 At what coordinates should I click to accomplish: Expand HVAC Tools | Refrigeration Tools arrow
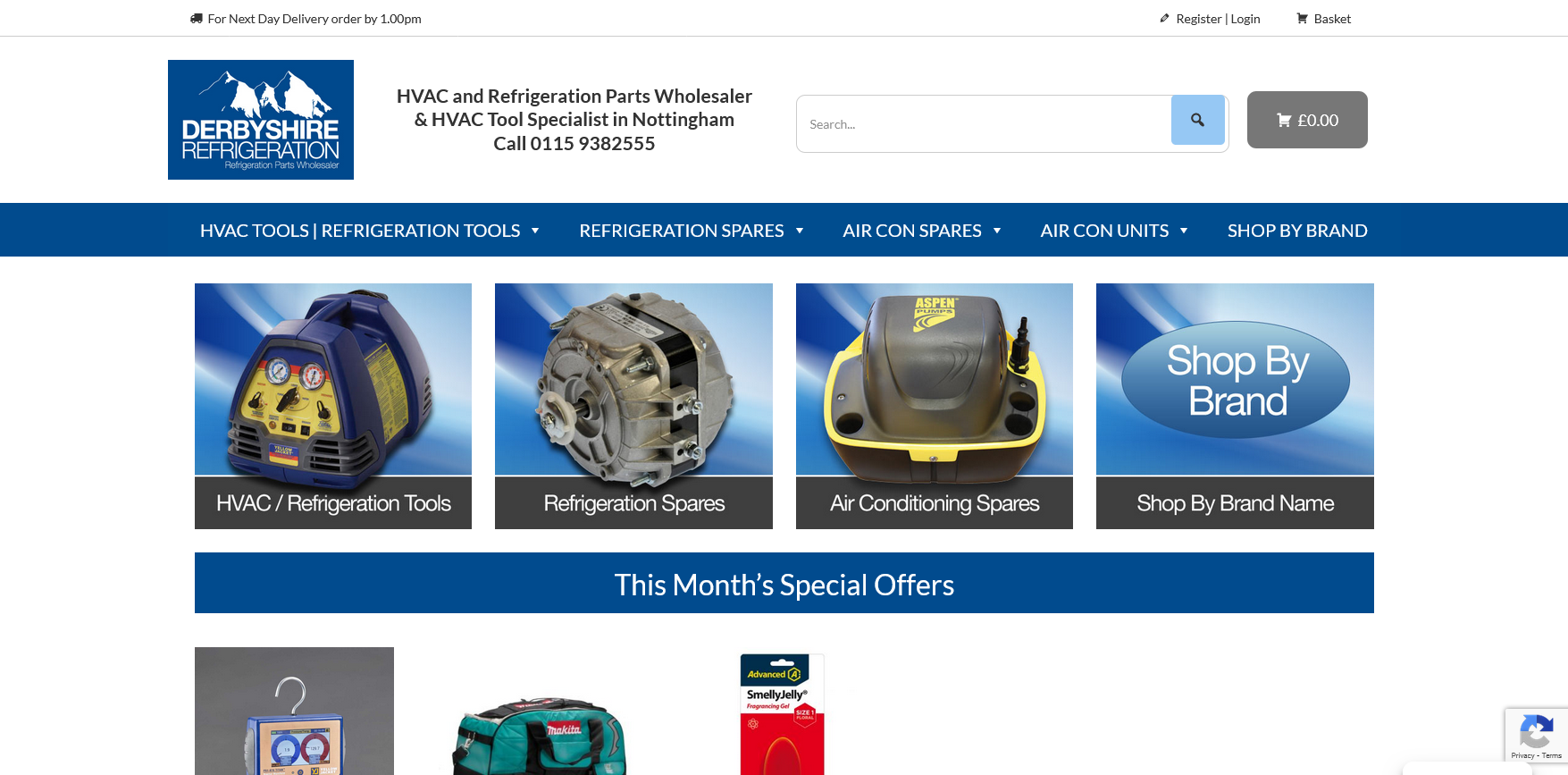pyautogui.click(x=535, y=231)
